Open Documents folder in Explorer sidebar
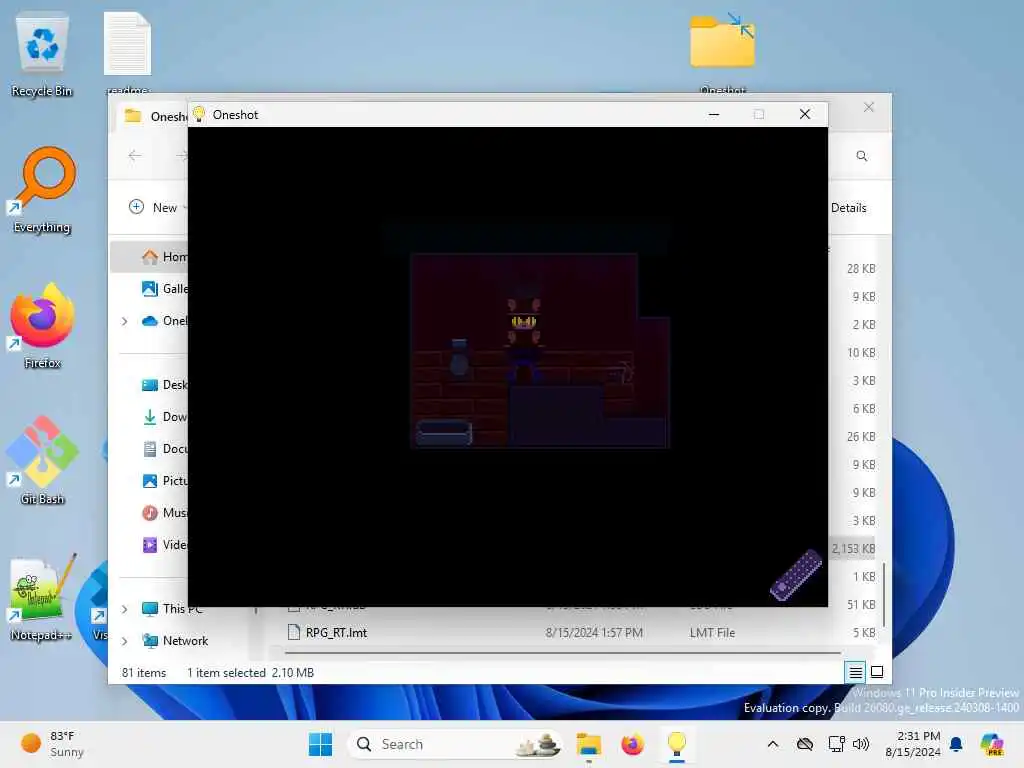This screenshot has width=1024, height=768. coord(163,449)
